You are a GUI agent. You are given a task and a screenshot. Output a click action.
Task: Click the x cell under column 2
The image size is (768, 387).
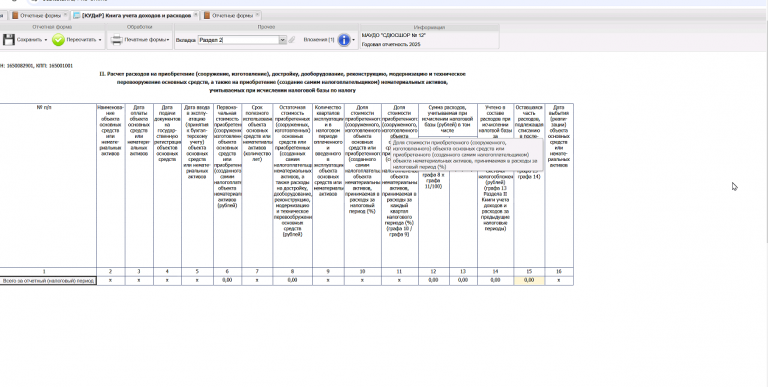tap(111, 280)
